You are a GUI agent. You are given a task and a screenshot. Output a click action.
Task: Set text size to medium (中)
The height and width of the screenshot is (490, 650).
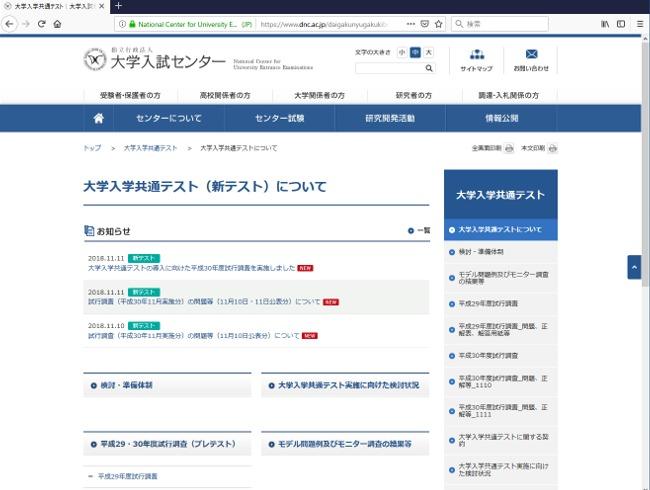pos(415,52)
